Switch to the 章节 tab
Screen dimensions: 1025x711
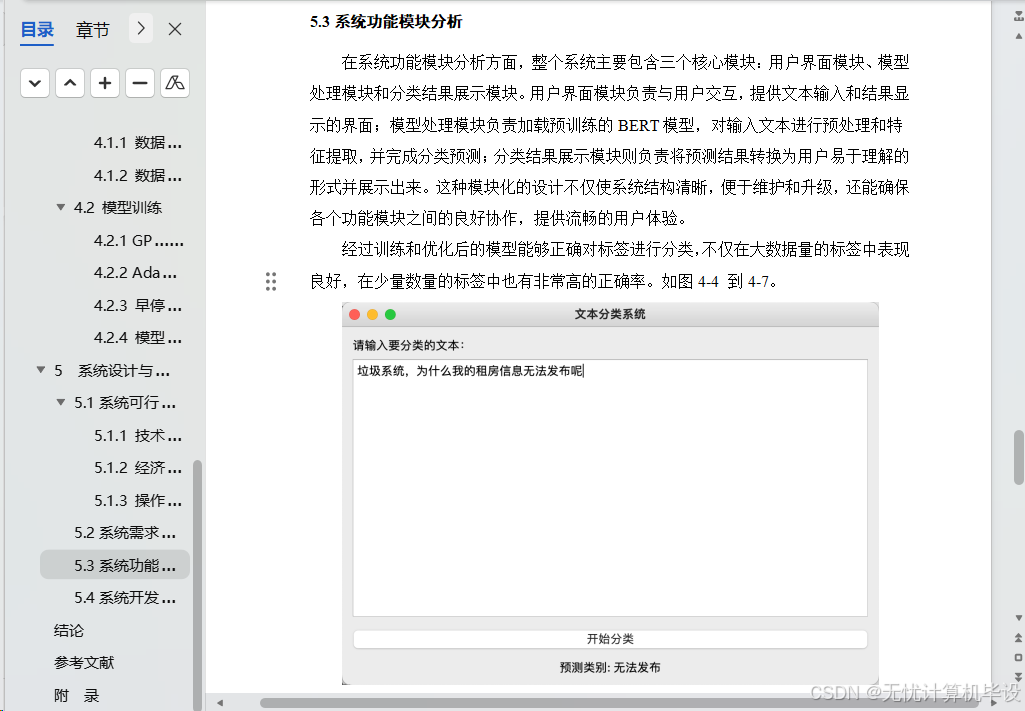(x=92, y=29)
